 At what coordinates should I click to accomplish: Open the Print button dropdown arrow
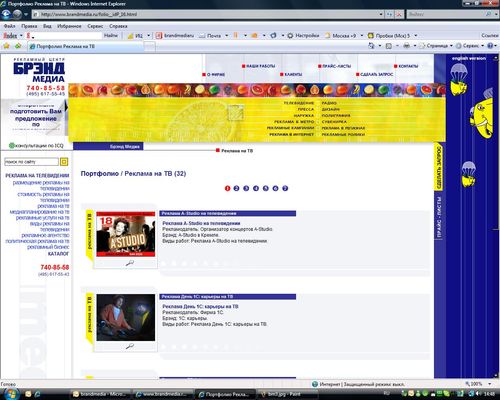pos(415,46)
